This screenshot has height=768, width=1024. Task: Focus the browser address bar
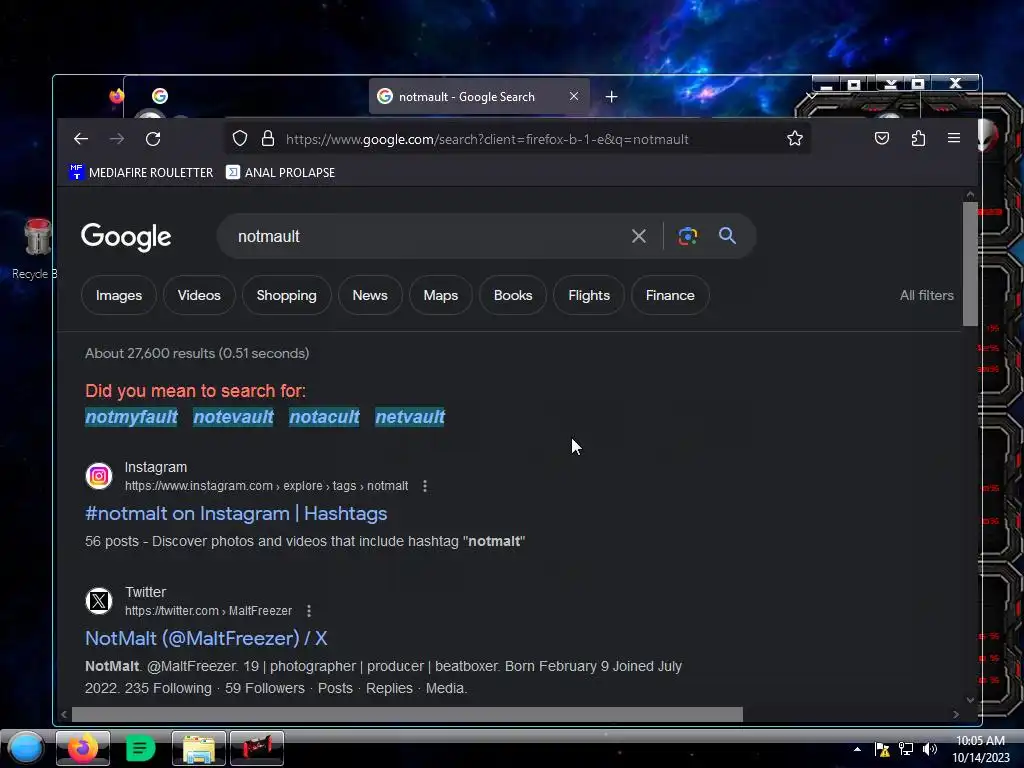[x=516, y=139]
